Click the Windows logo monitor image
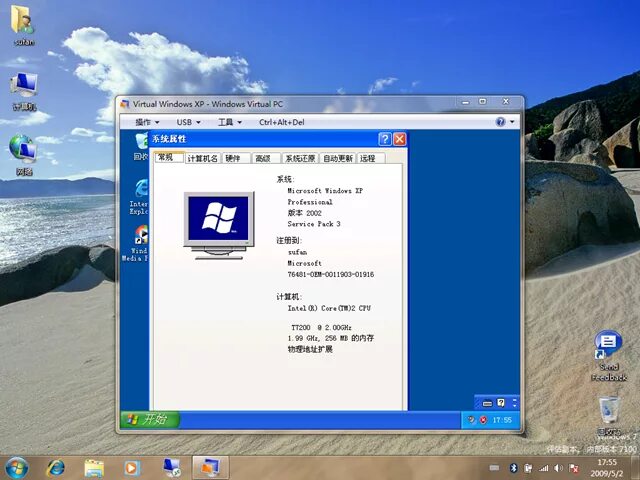640x480 pixels. pyautogui.click(x=219, y=225)
